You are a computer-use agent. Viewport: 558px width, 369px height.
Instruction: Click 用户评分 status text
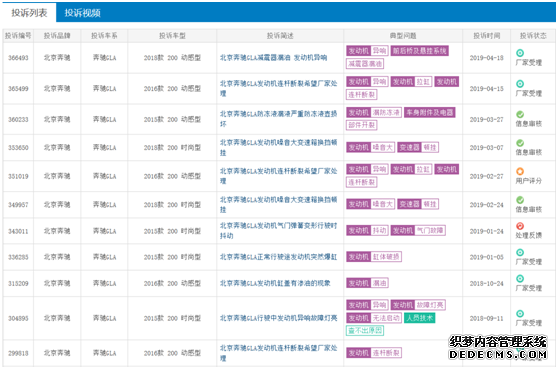529,181
